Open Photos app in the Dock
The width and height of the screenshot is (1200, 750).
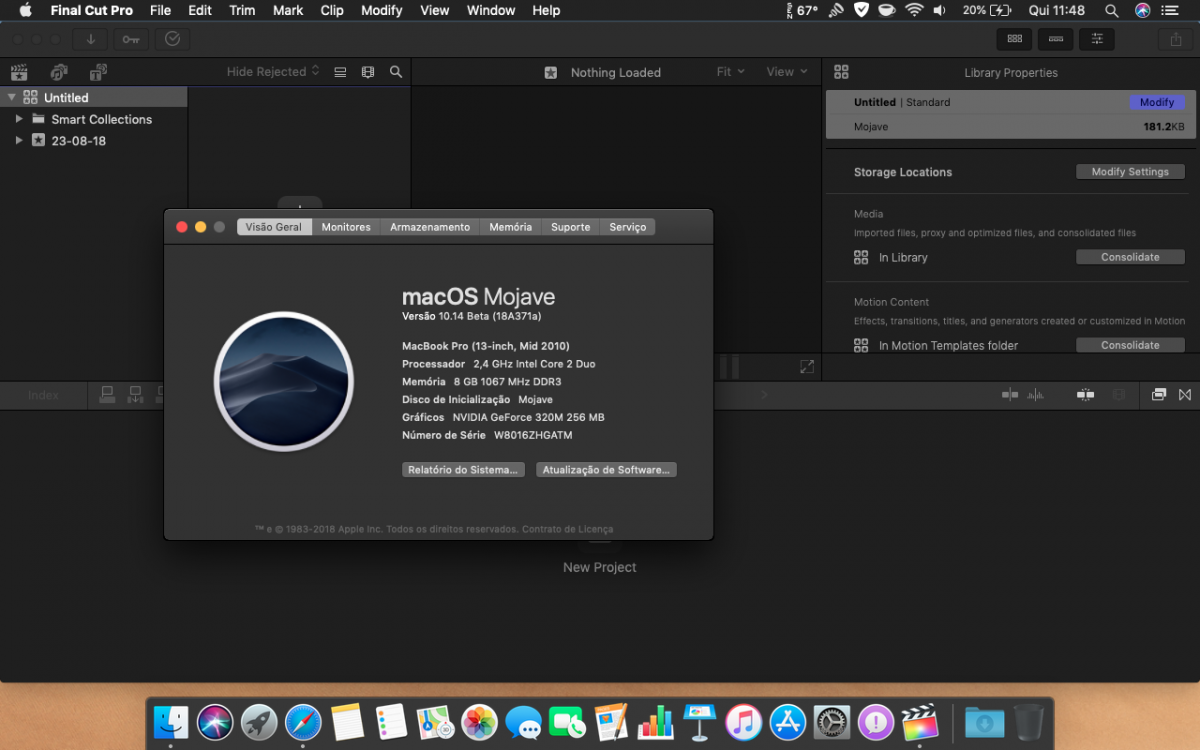click(x=480, y=721)
